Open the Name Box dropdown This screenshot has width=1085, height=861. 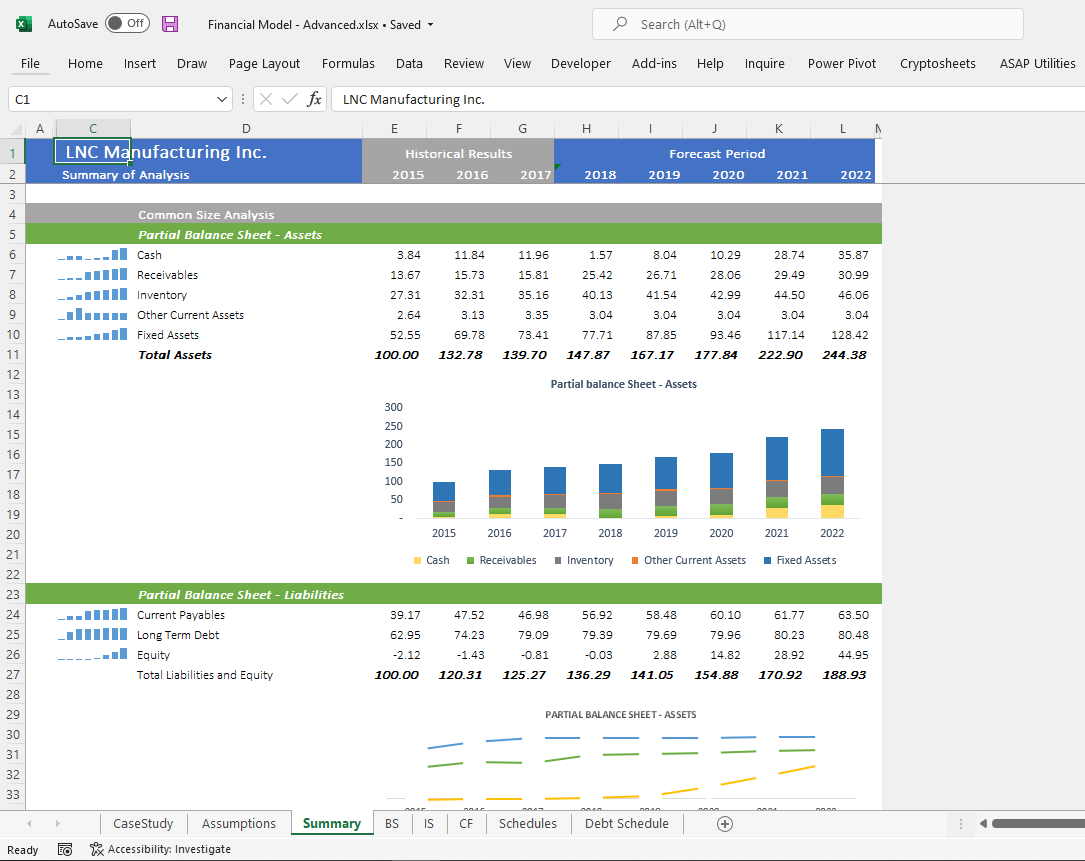(x=221, y=99)
